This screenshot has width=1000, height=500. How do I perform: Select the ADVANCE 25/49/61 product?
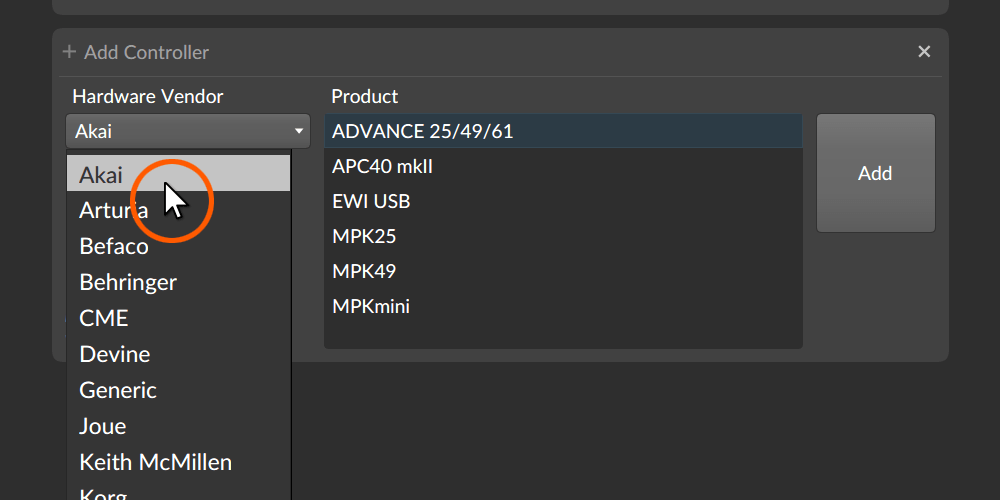[563, 131]
